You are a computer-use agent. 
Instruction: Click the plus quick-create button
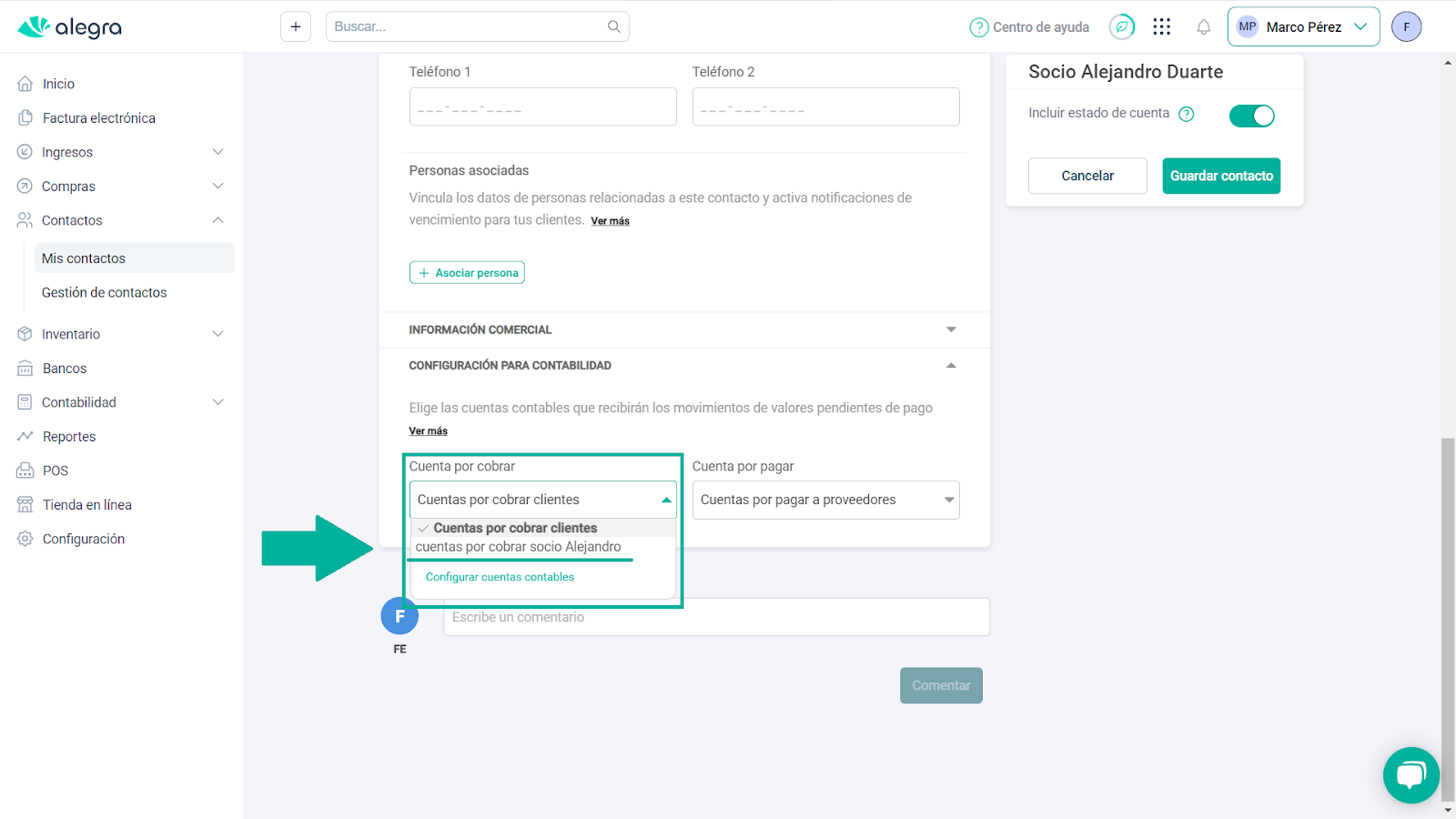pos(296,26)
